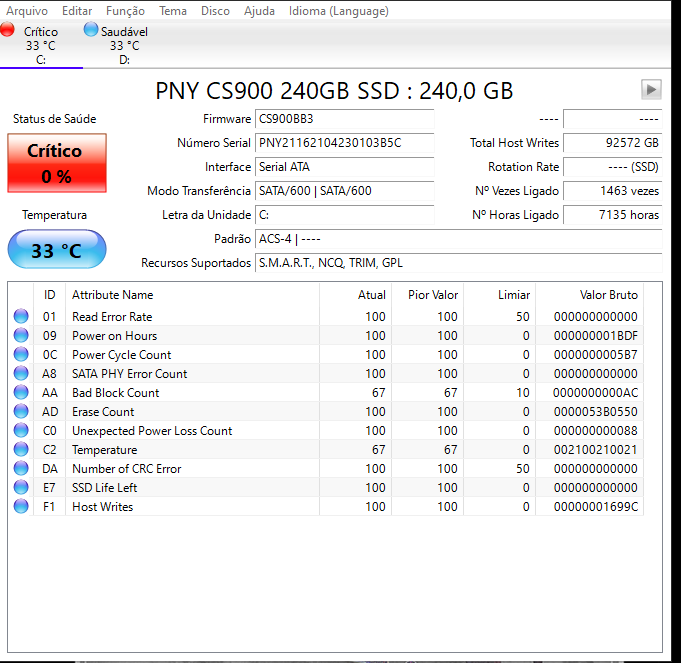Select the Number of CRC Error name
Image resolution: width=681 pixels, height=663 pixels.
(x=127, y=469)
